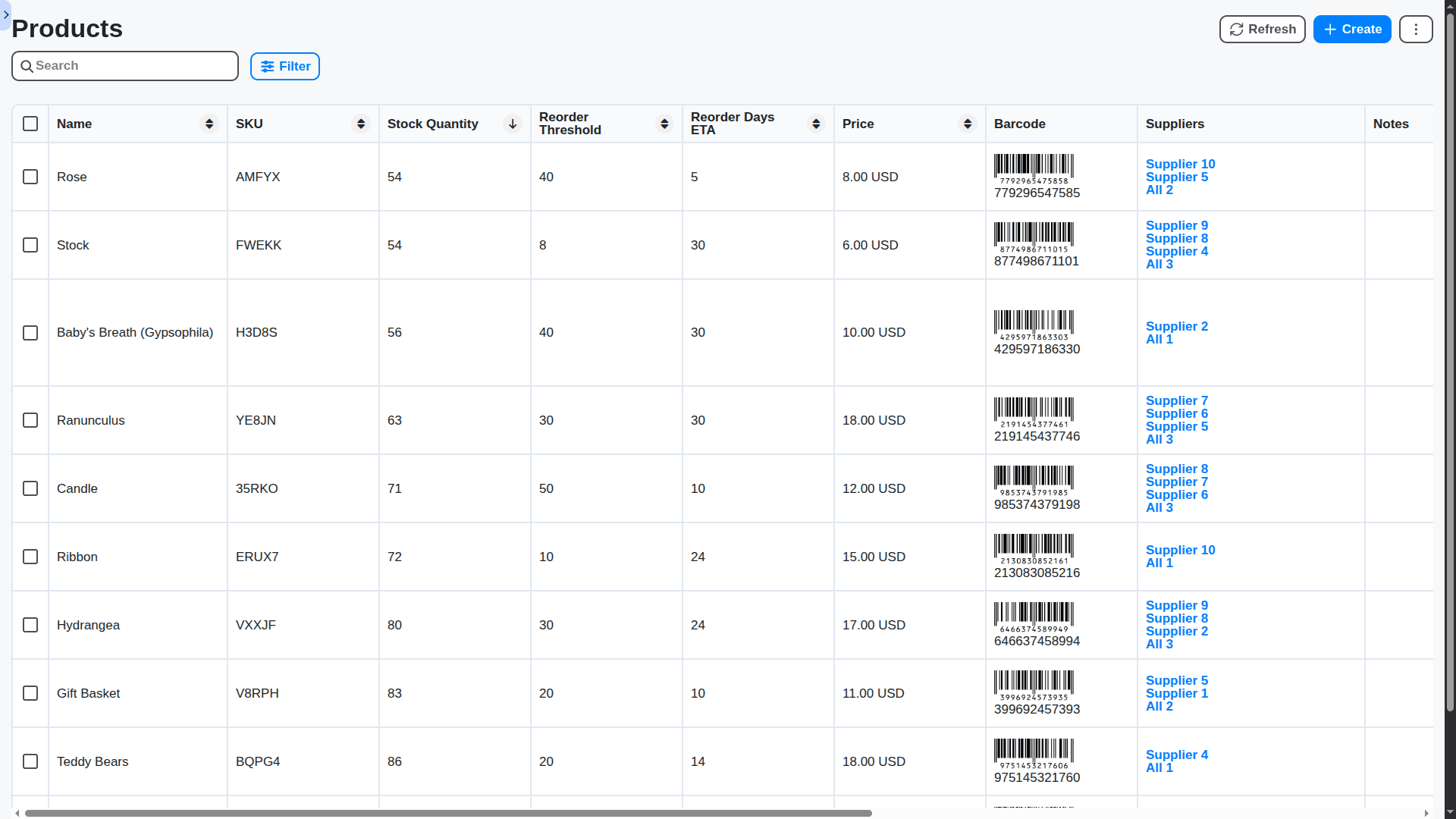The image size is (1456, 819).
Task: Sort by Reorder Threshold
Action: pyautogui.click(x=664, y=124)
